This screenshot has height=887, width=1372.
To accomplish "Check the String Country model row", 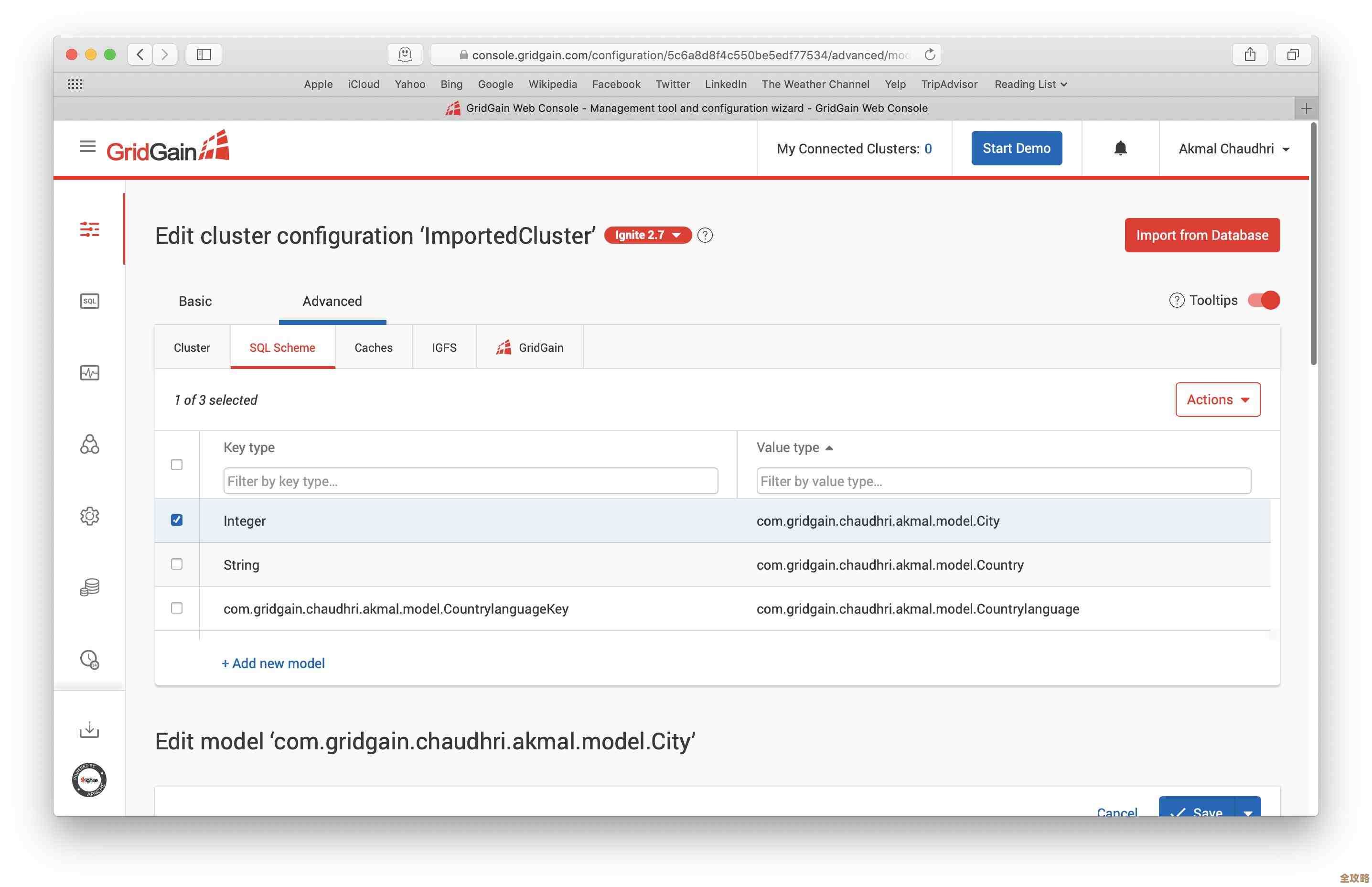I will coord(177,564).
